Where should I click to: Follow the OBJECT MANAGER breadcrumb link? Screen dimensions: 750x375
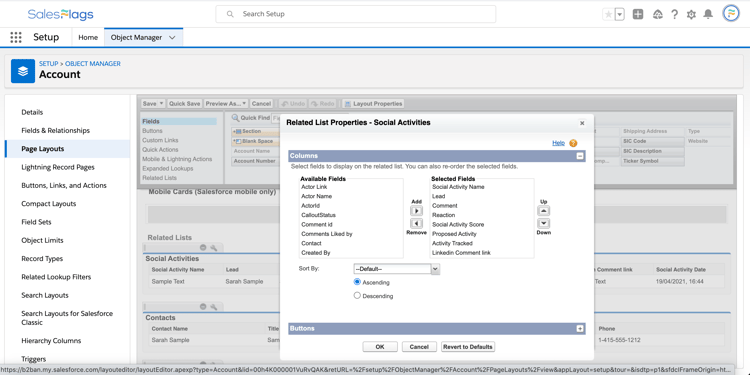[x=93, y=64]
